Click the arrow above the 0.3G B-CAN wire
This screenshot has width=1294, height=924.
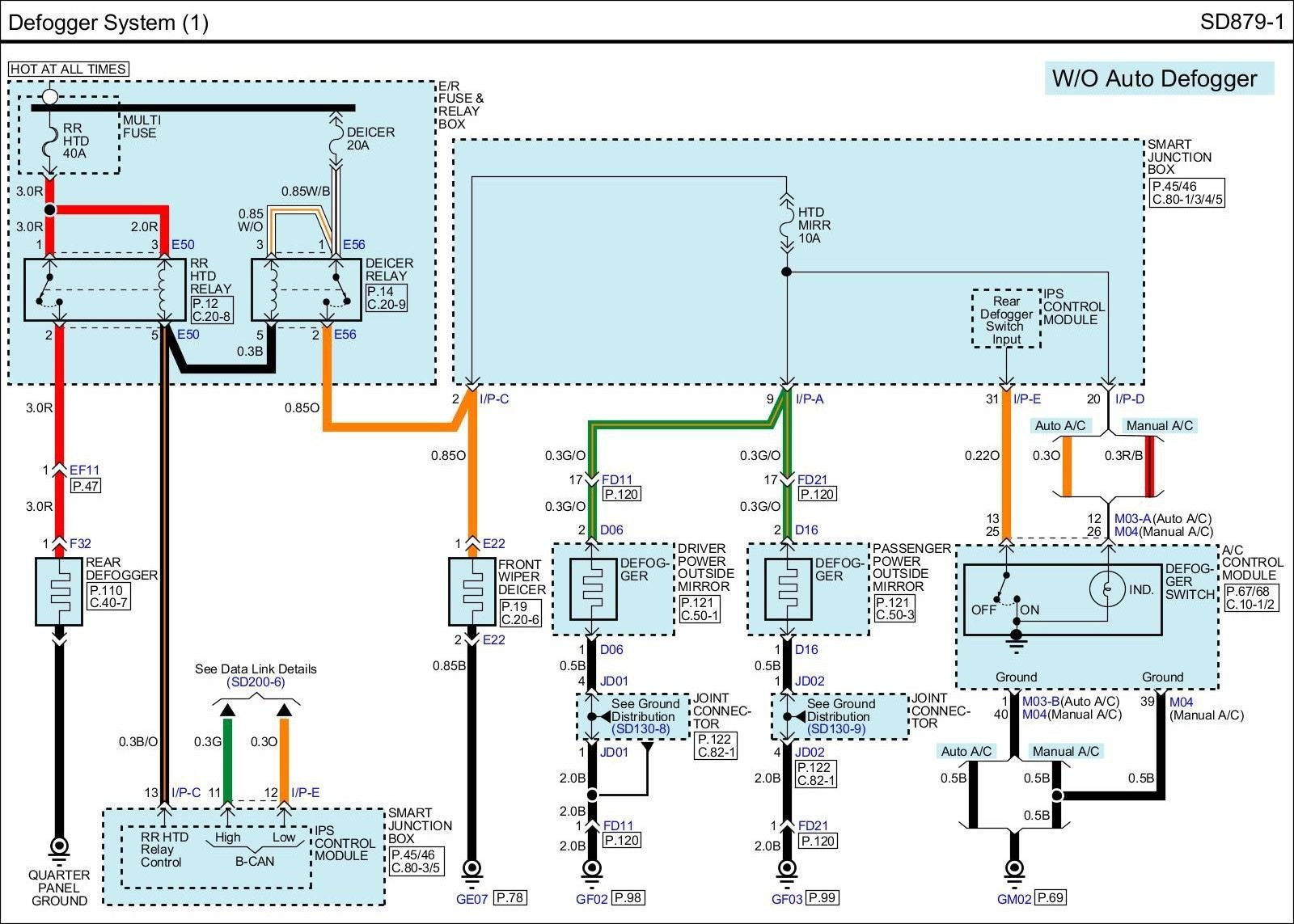[228, 710]
